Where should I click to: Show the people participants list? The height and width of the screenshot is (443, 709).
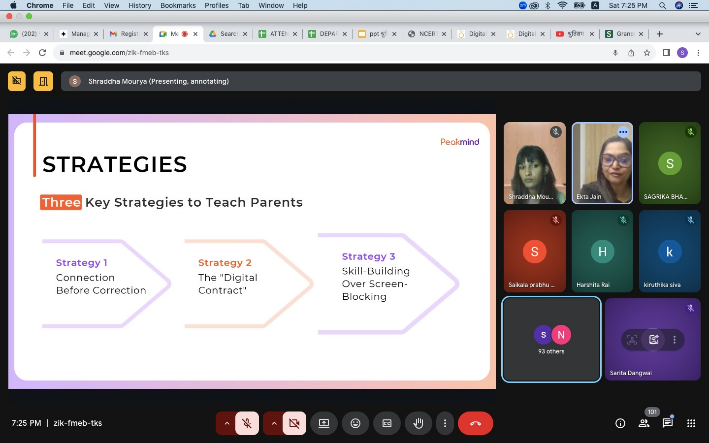click(643, 423)
